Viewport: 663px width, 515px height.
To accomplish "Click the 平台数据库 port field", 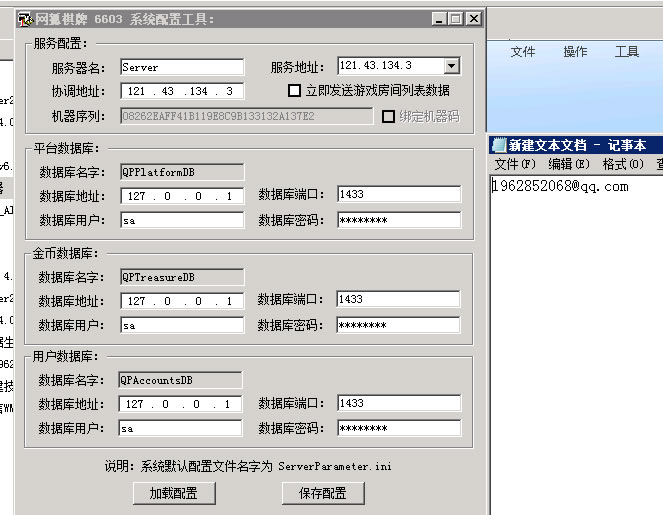I will (397, 194).
